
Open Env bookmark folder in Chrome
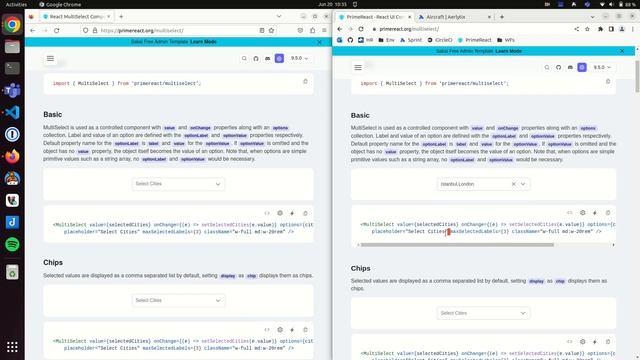coord(387,40)
